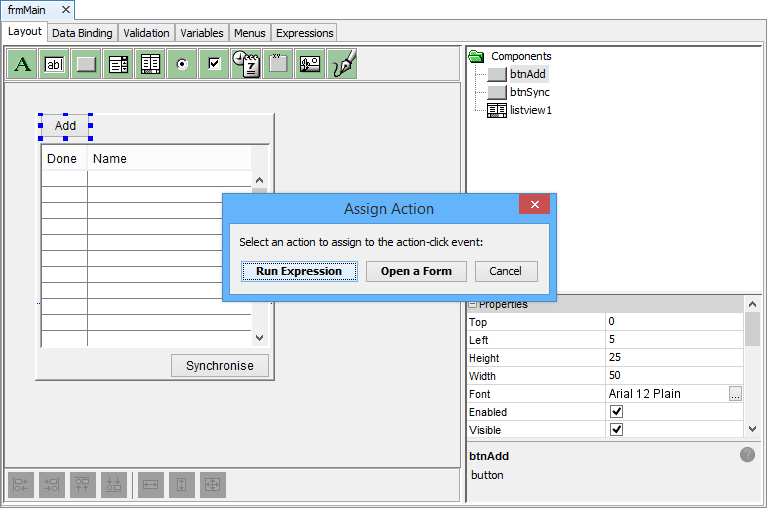This screenshot has height=508, width=767.
Task: Switch to the Data Binding tab
Action: click(82, 33)
